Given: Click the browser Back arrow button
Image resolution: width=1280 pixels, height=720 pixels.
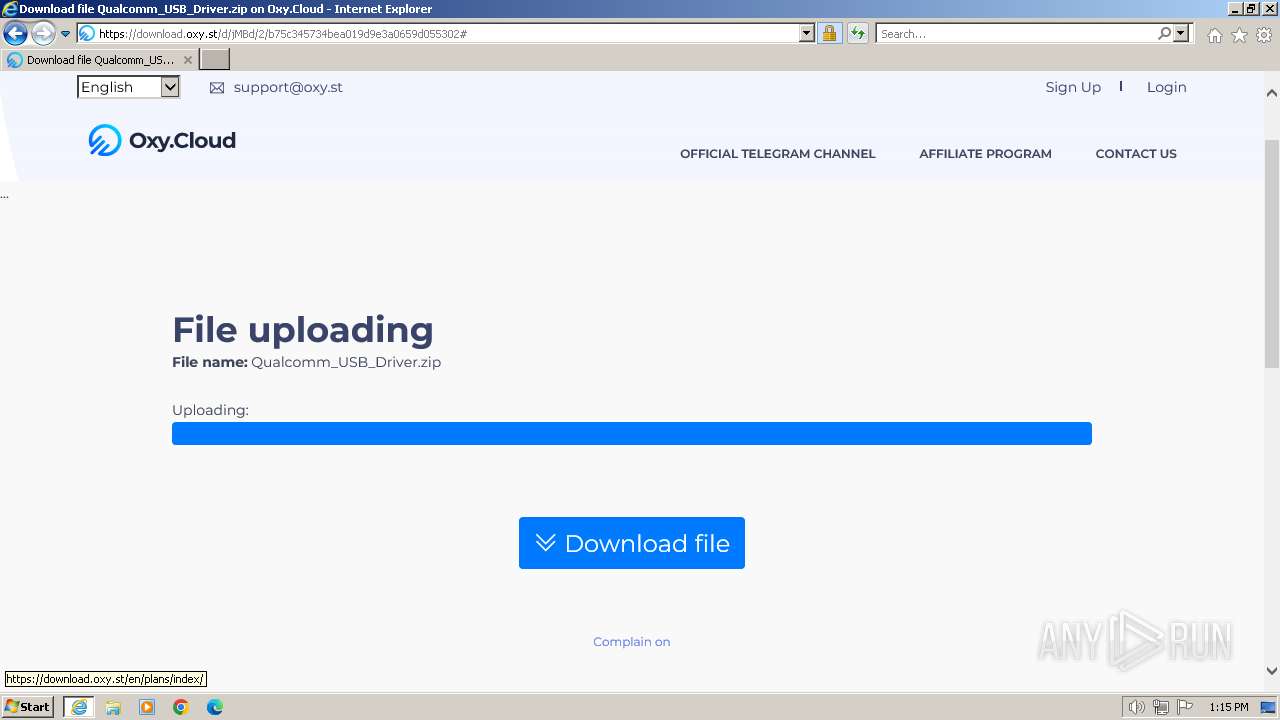Looking at the screenshot, I should click(x=15, y=34).
